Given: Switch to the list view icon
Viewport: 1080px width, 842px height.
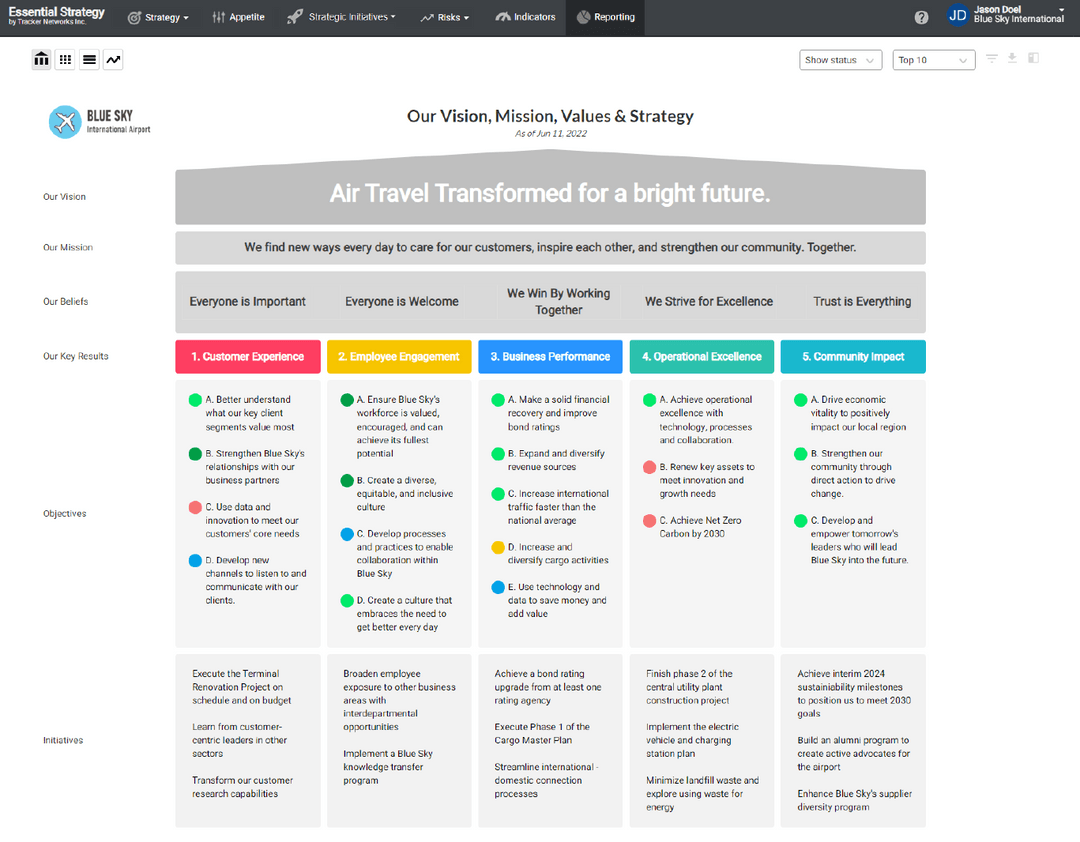Looking at the screenshot, I should [88, 59].
